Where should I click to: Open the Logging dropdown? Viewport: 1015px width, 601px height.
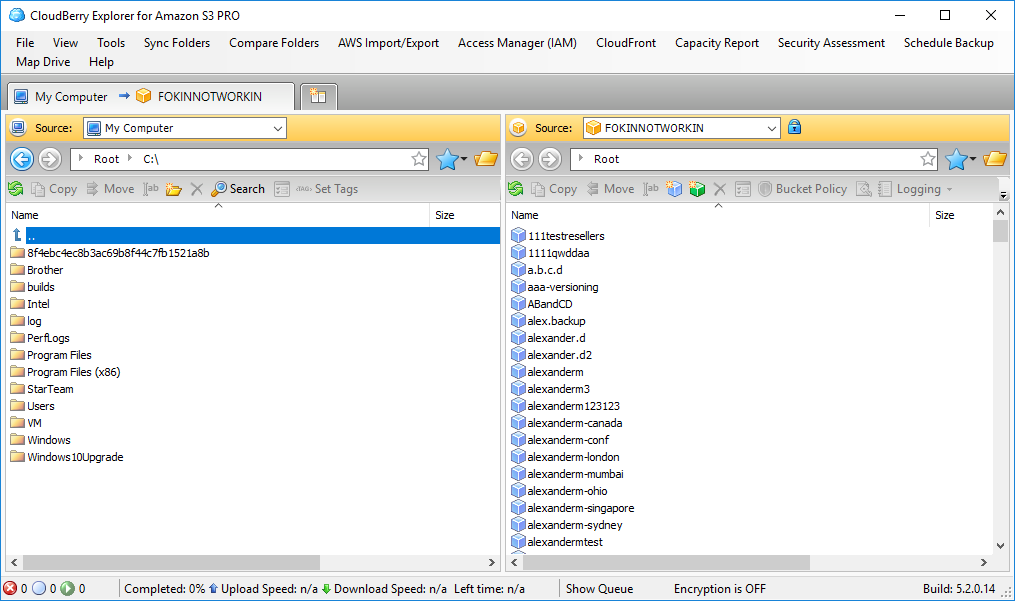coord(915,188)
